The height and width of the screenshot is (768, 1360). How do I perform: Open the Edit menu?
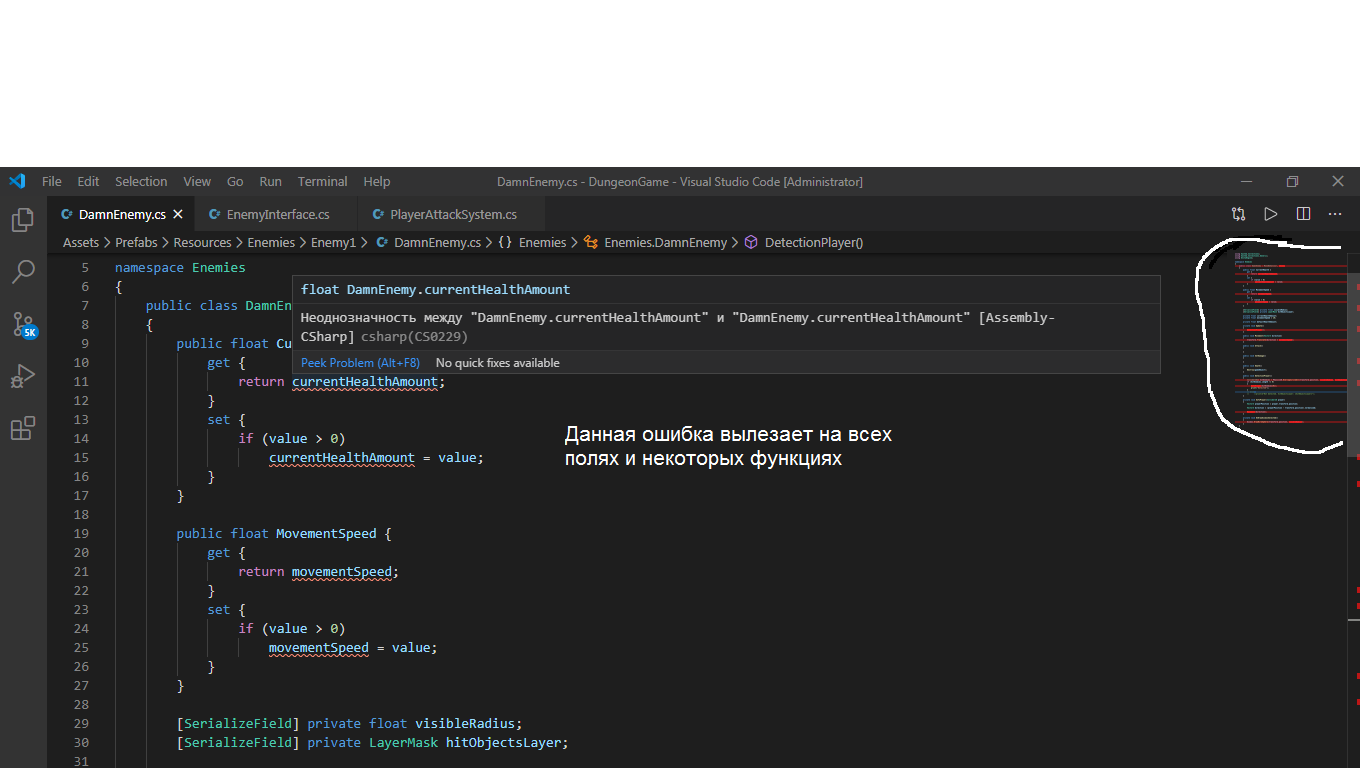click(89, 181)
